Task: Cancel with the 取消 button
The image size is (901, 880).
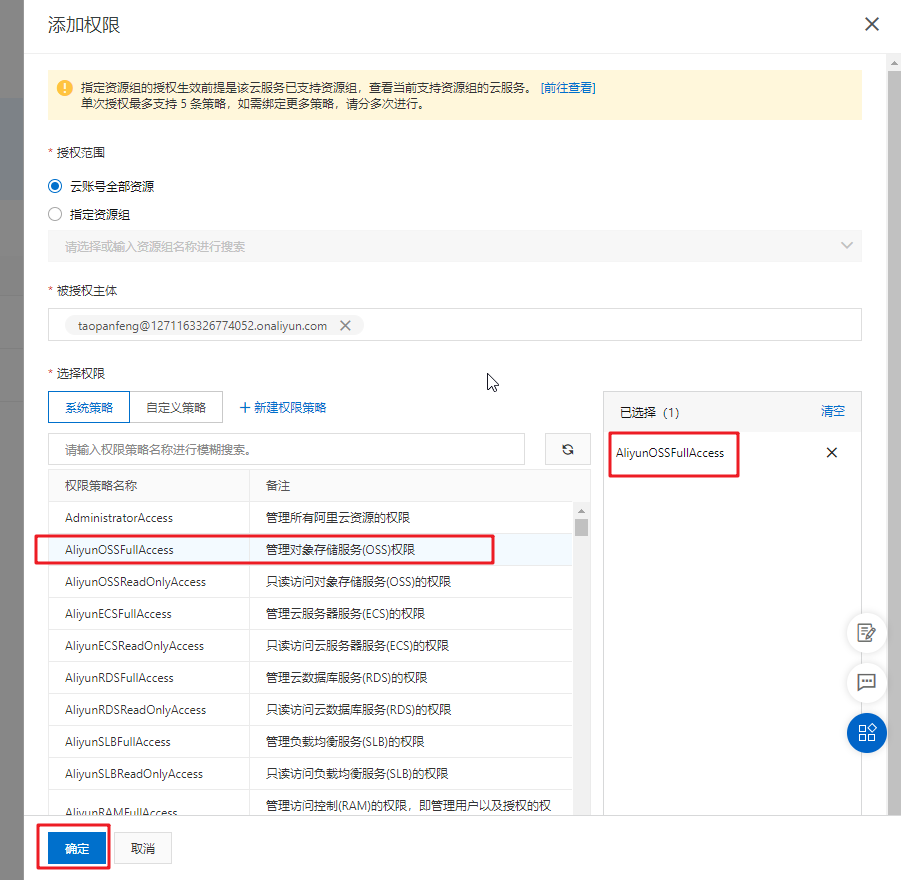Action: [143, 848]
